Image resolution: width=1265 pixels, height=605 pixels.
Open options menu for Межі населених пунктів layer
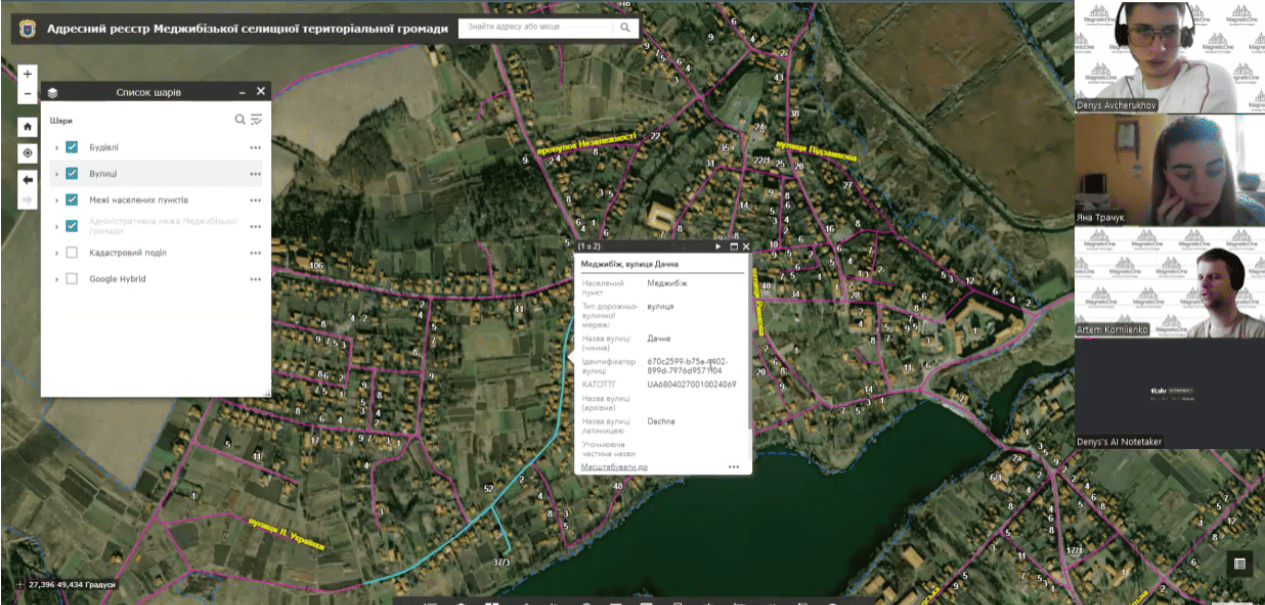click(256, 200)
